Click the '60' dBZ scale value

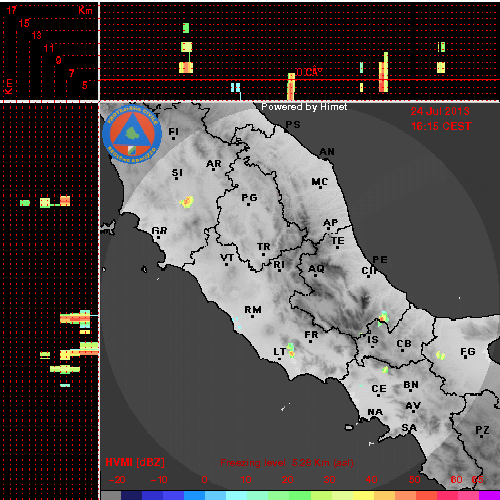[456, 480]
